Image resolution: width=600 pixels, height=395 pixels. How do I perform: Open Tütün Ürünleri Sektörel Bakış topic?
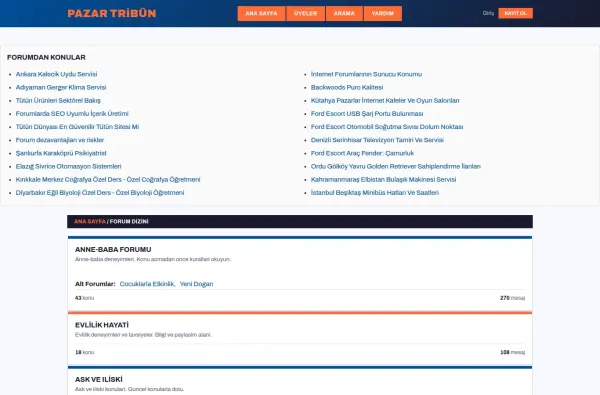[x=58, y=100]
